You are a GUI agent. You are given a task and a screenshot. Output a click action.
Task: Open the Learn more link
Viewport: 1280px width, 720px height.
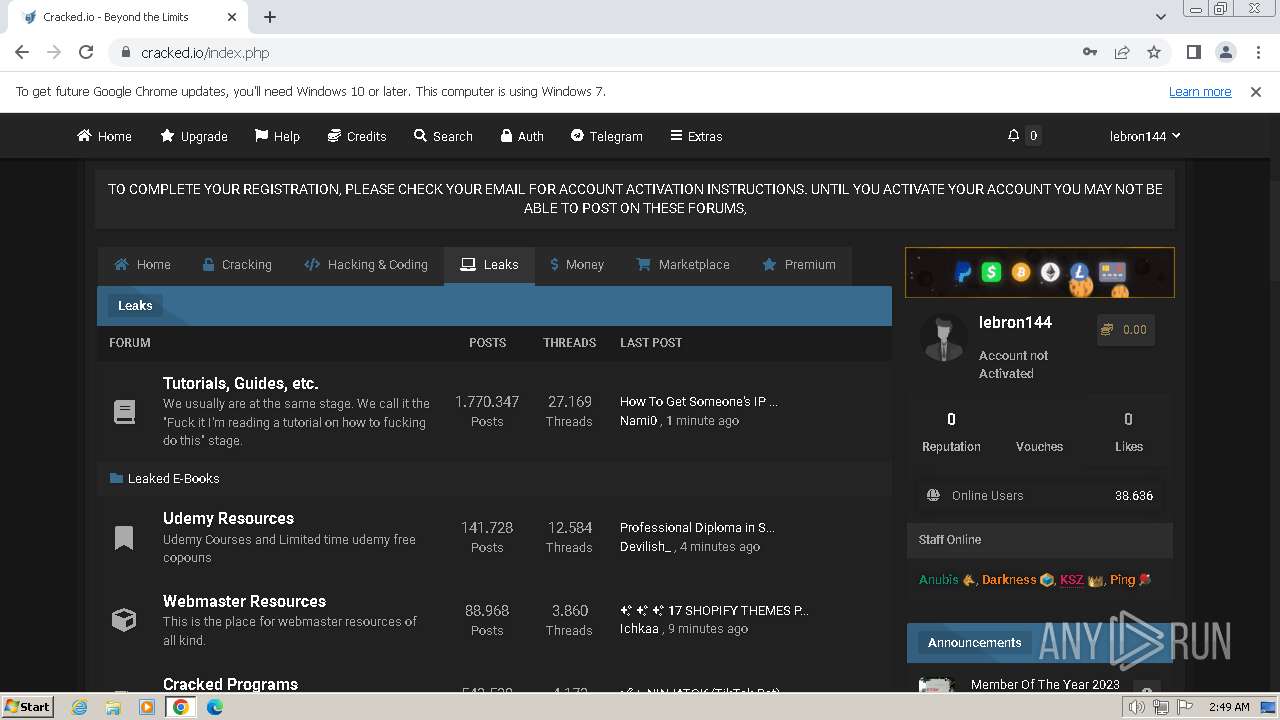(x=1200, y=91)
